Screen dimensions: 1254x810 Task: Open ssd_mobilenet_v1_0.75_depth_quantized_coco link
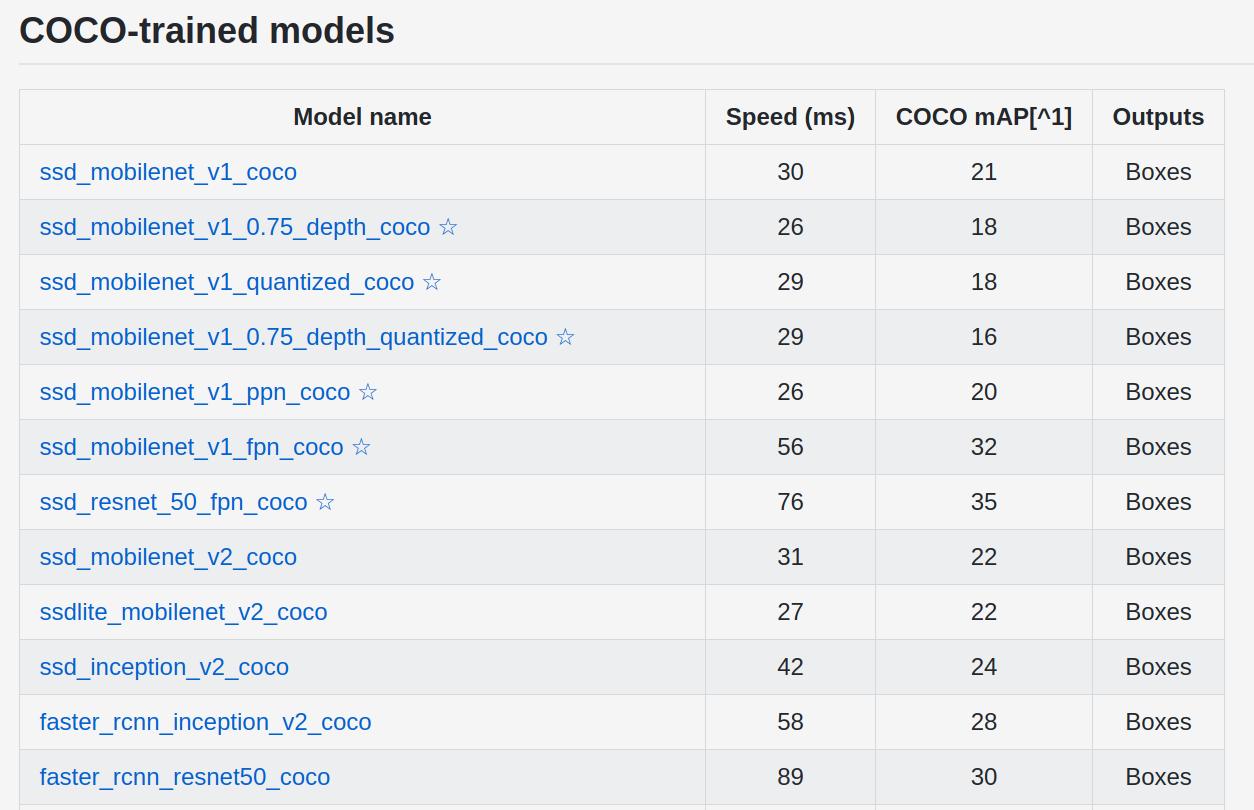pos(293,337)
